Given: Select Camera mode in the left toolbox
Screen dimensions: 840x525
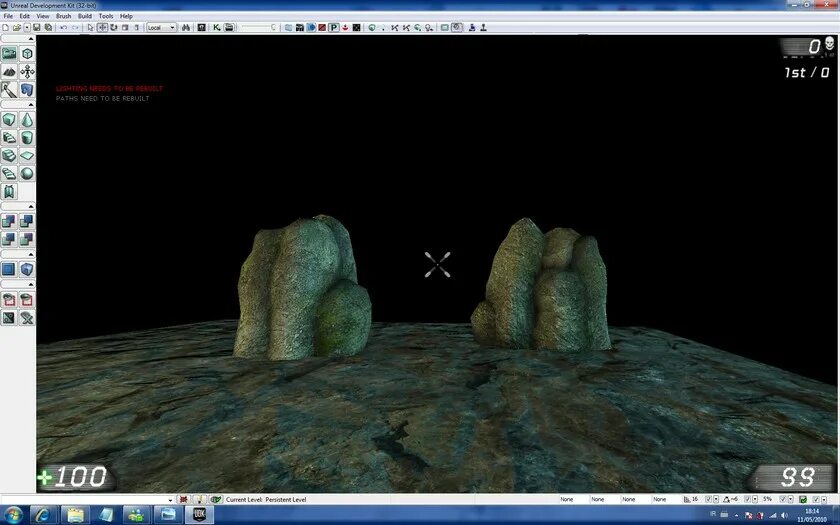Looking at the screenshot, I should tap(9, 54).
